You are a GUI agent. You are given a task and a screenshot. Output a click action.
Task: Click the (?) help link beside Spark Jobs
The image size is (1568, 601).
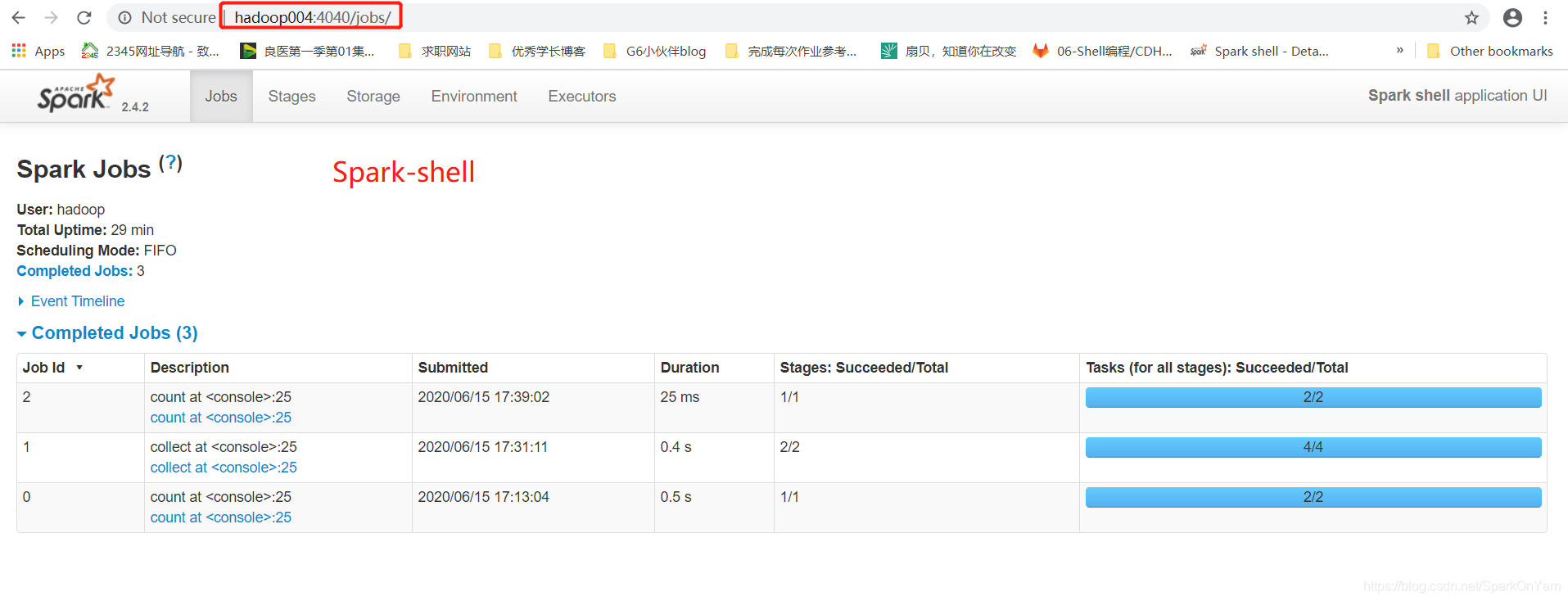(170, 163)
